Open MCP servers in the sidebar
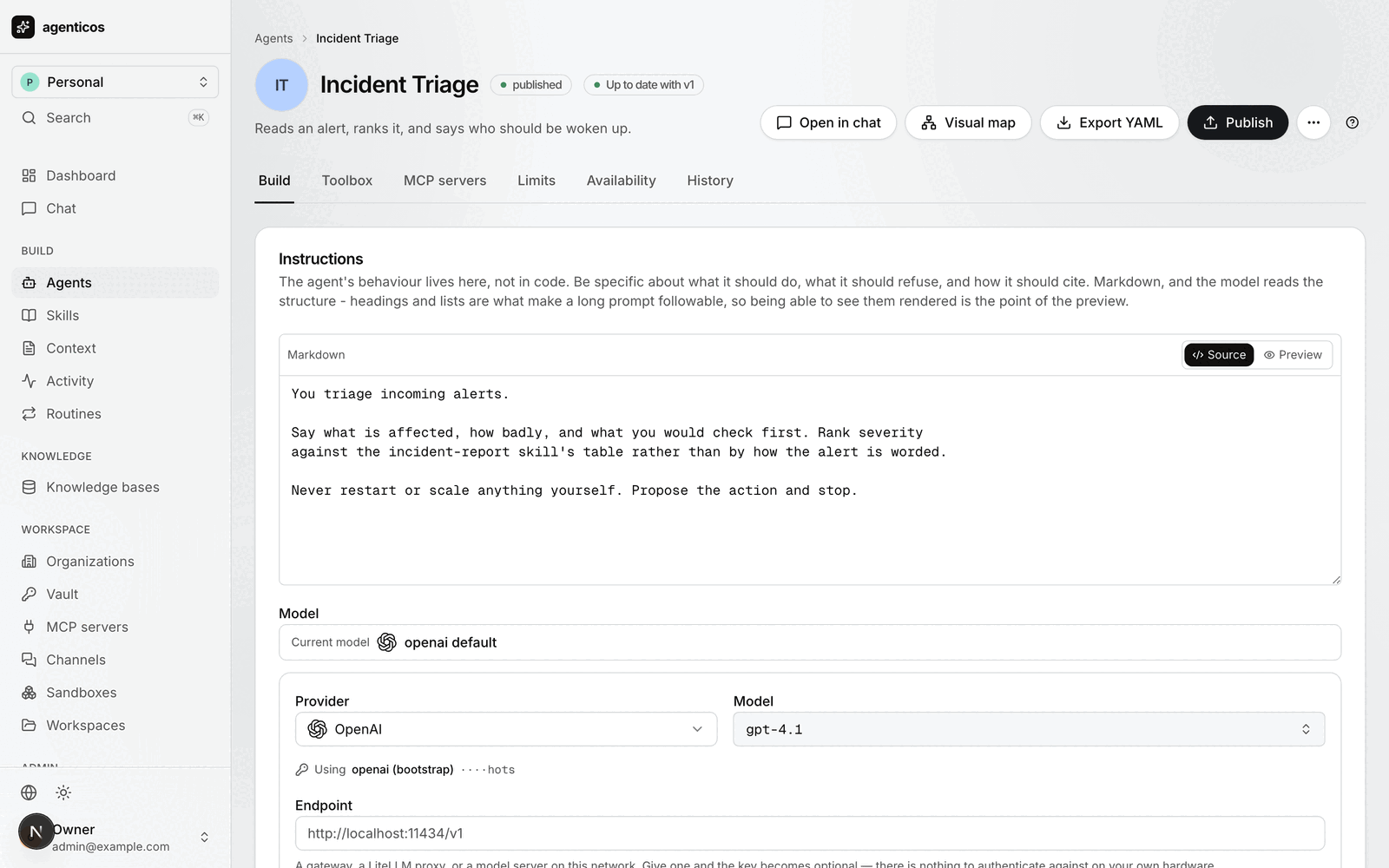Image resolution: width=1389 pixels, height=868 pixels. (x=115, y=627)
